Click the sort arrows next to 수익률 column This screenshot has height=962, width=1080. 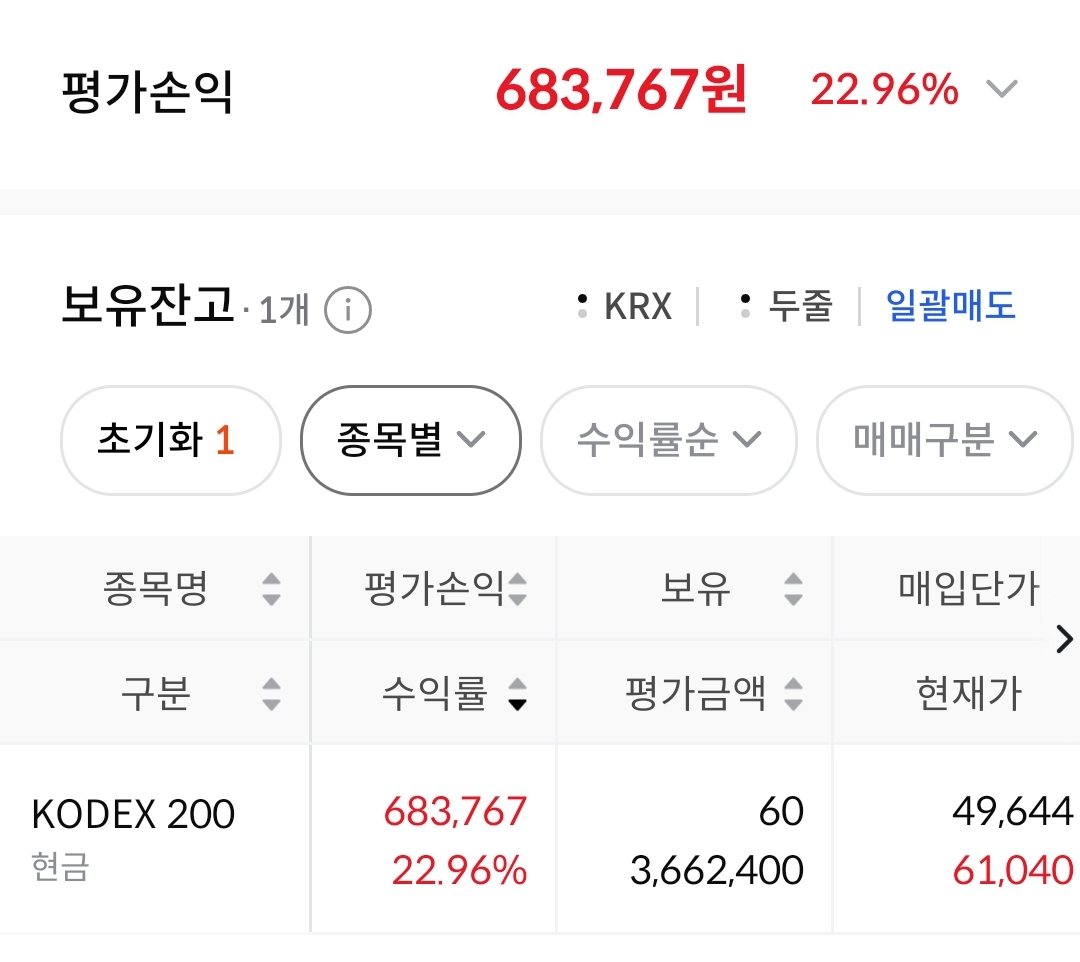tap(517, 693)
